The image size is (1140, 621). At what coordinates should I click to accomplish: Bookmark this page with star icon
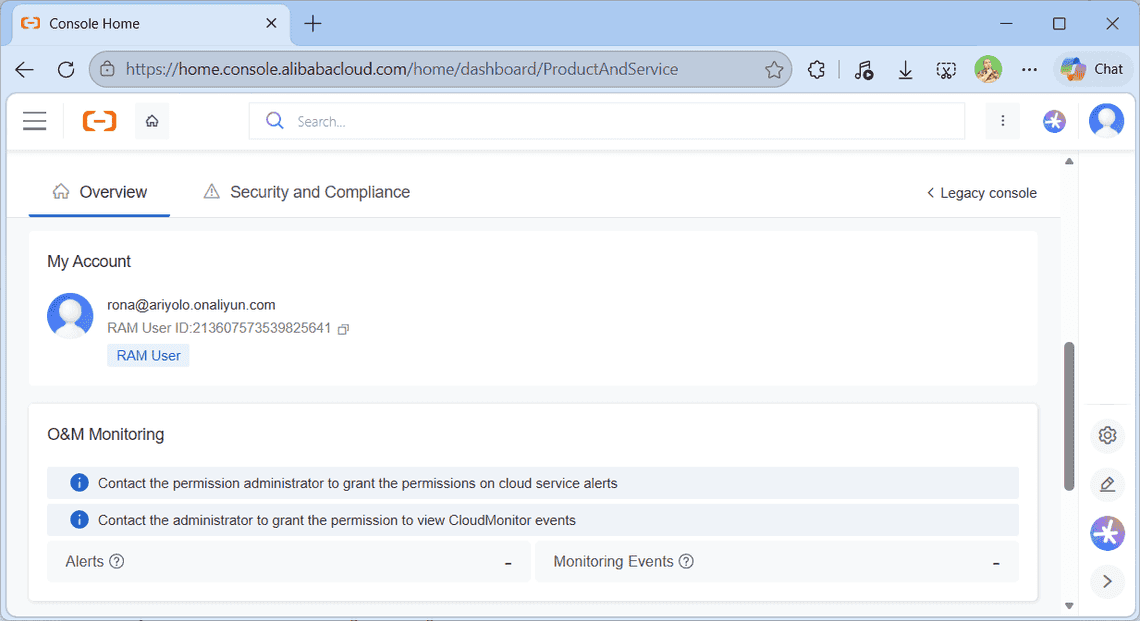773,70
